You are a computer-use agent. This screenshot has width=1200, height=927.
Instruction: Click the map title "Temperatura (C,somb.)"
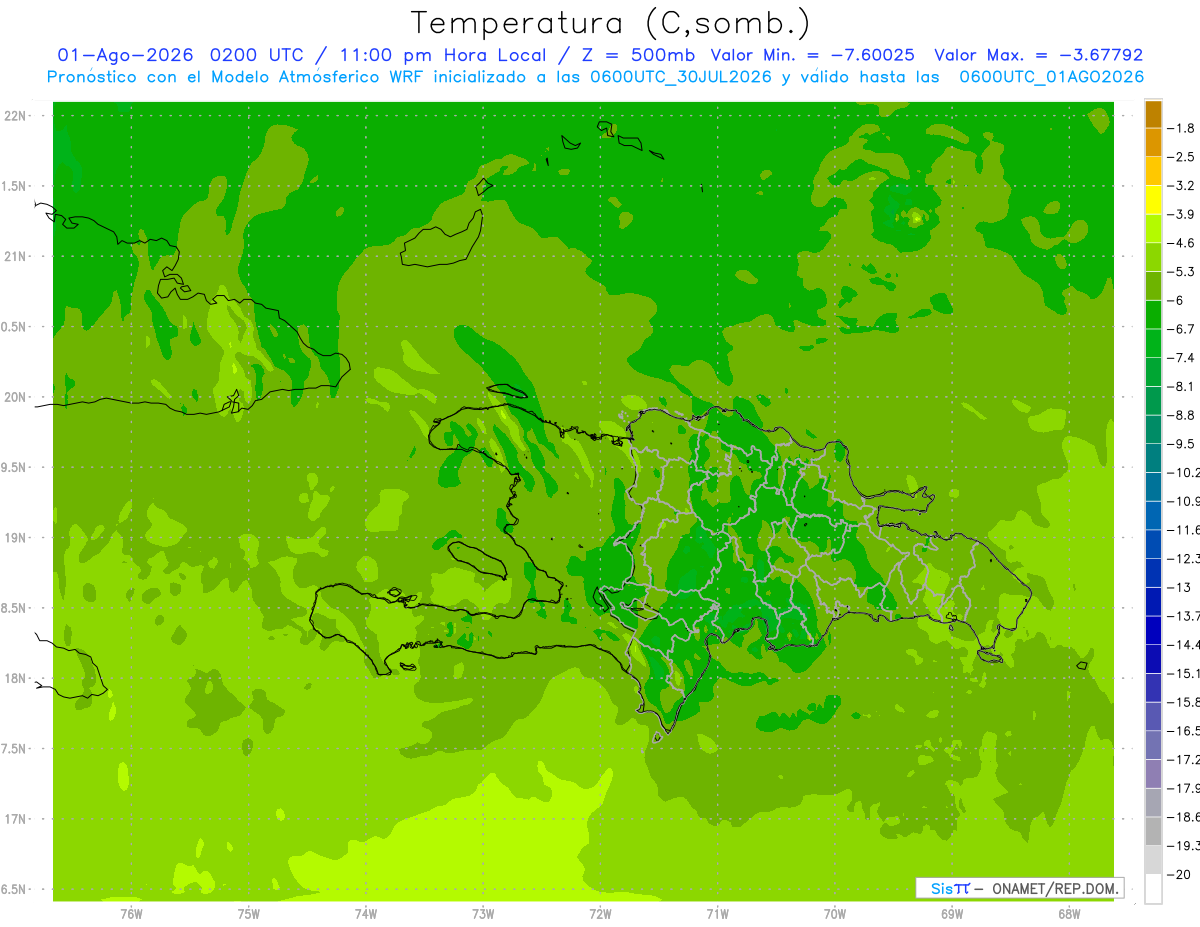tap(610, 23)
